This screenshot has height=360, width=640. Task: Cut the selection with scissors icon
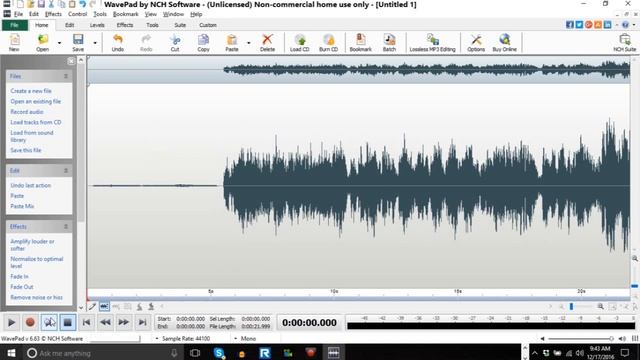coord(175,42)
